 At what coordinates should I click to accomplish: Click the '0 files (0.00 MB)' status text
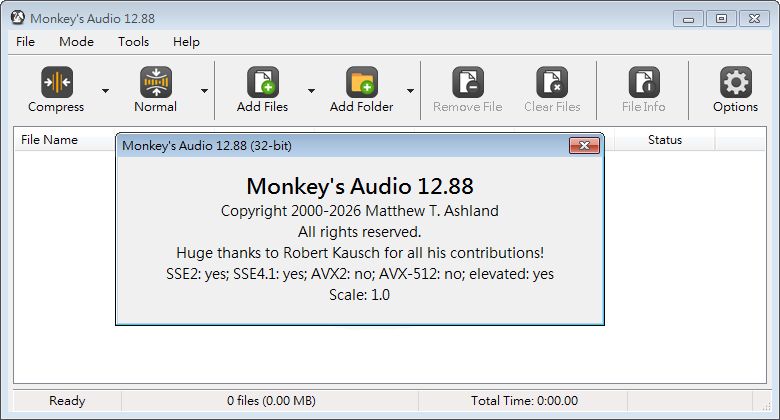(271, 401)
